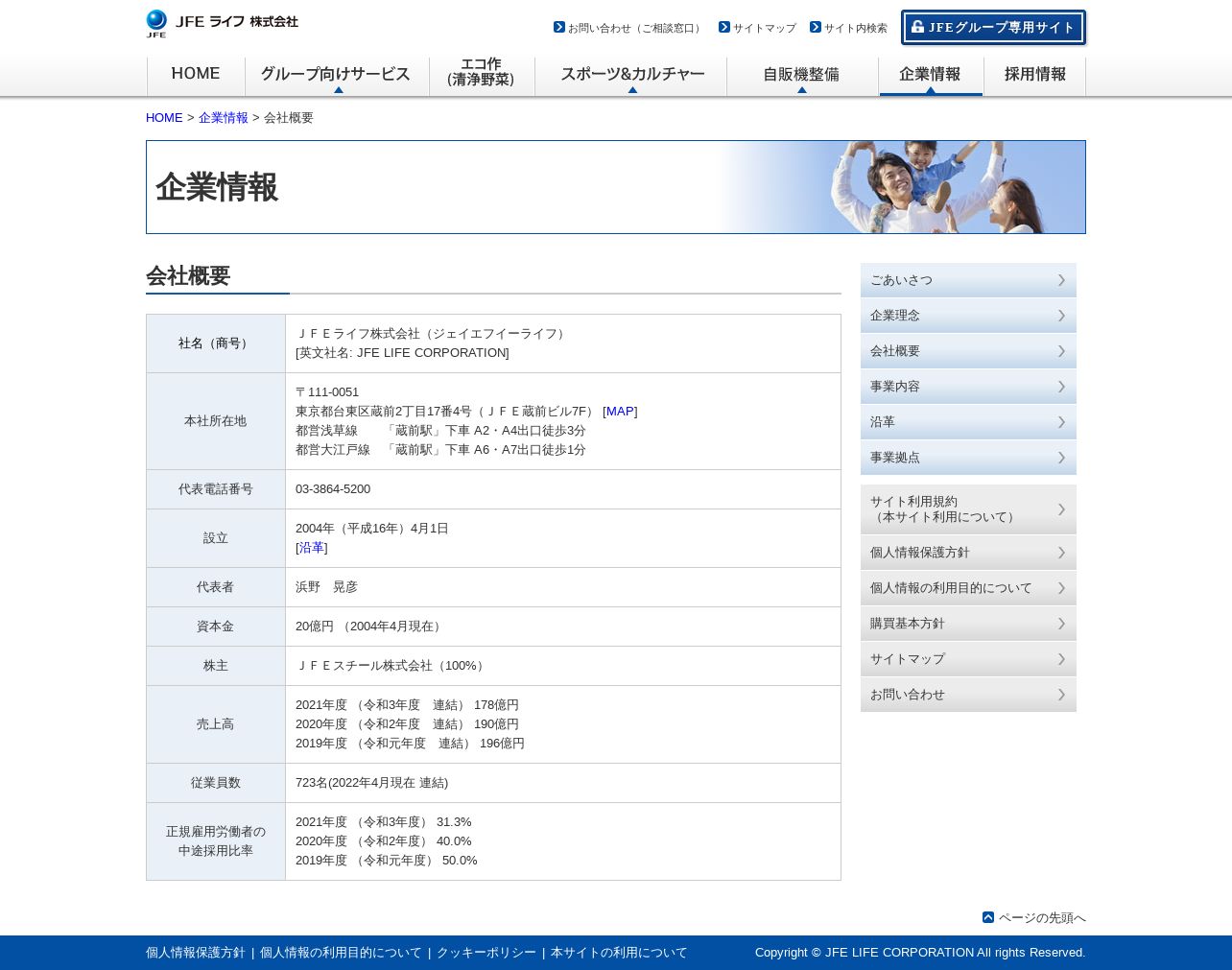Viewport: 1232px width, 970px height.
Task: Click the postal code 〒111-0051
Action: [x=327, y=392]
